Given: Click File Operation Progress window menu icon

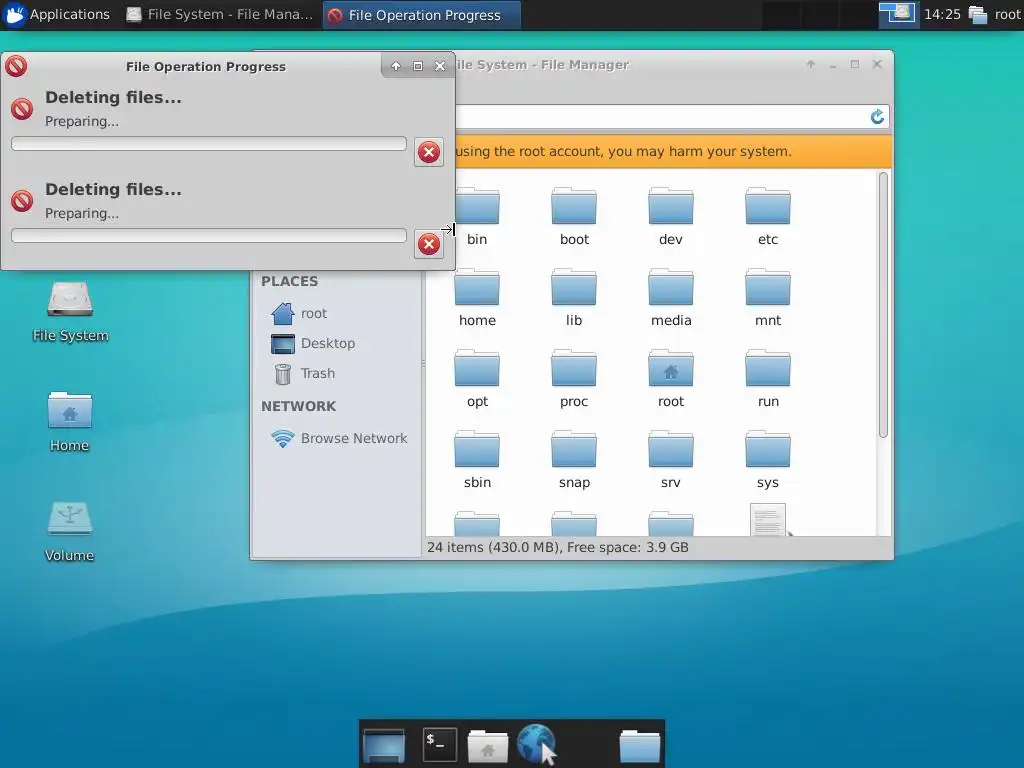Looking at the screenshot, I should click(x=16, y=66).
